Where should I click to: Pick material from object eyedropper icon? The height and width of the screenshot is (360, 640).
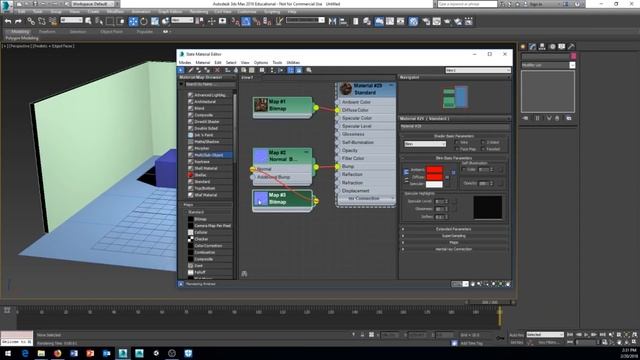coord(191,70)
